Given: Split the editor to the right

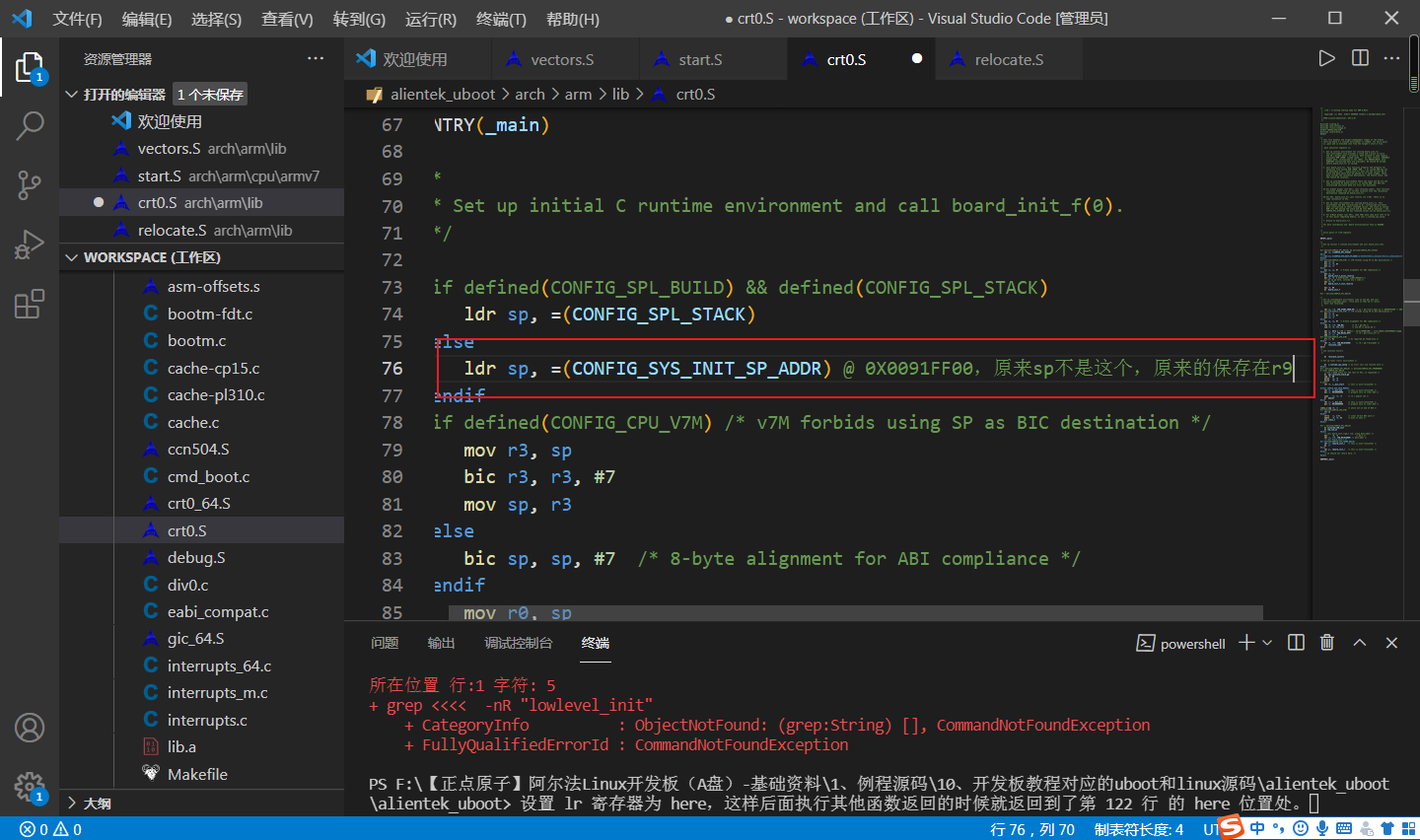Looking at the screenshot, I should [x=1360, y=58].
